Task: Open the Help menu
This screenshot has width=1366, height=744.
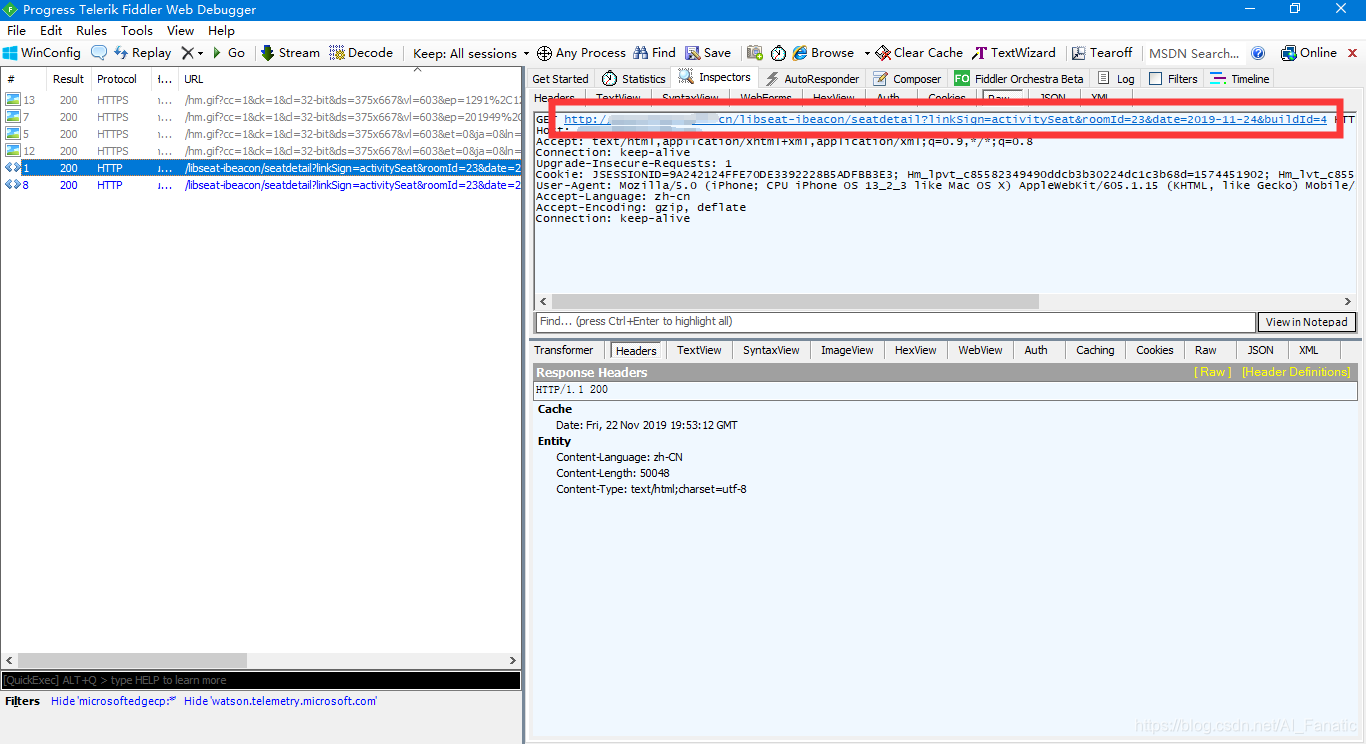Action: pos(221,31)
